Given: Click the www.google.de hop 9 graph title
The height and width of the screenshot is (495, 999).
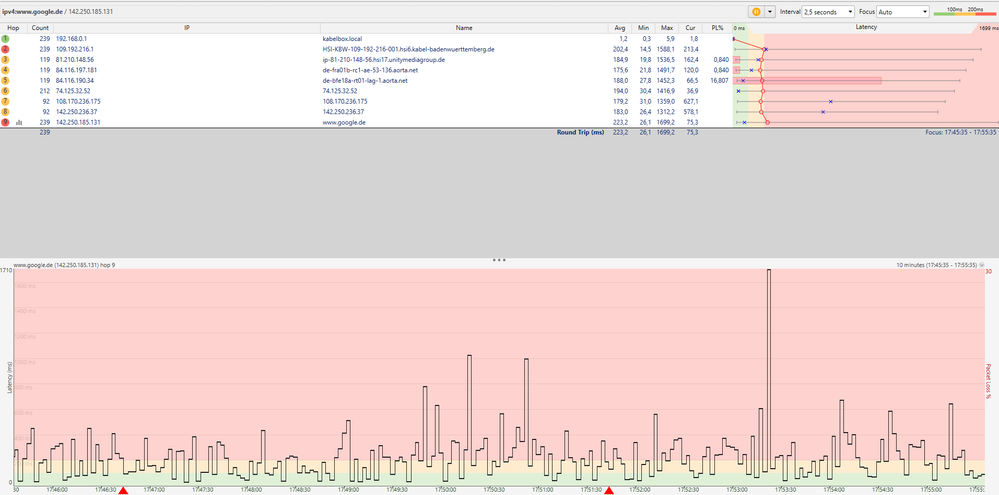Looking at the screenshot, I should click(64, 264).
